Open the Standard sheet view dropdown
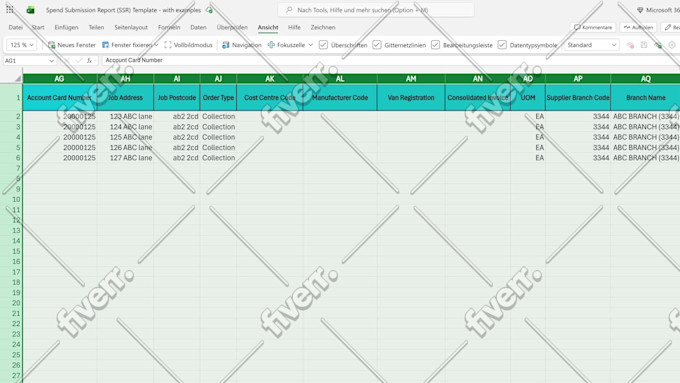This screenshot has width=680, height=383. tap(592, 45)
